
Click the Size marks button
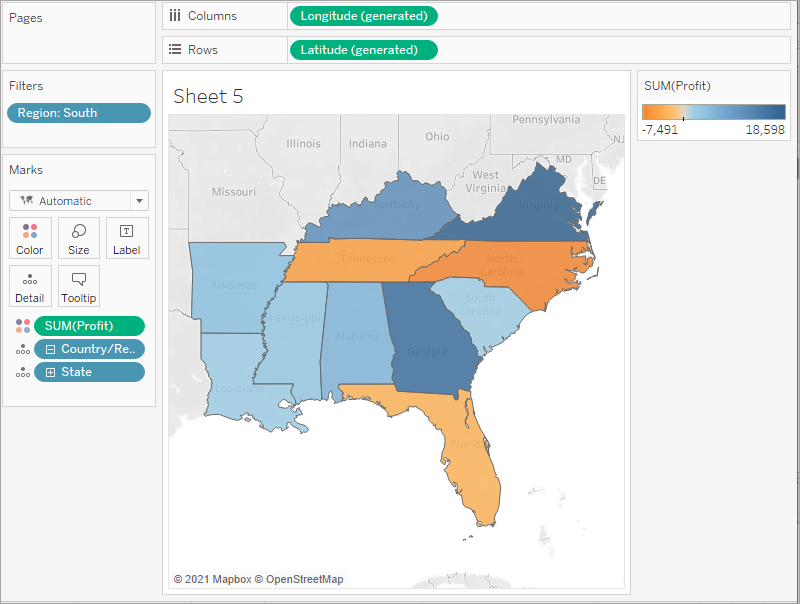coord(79,238)
